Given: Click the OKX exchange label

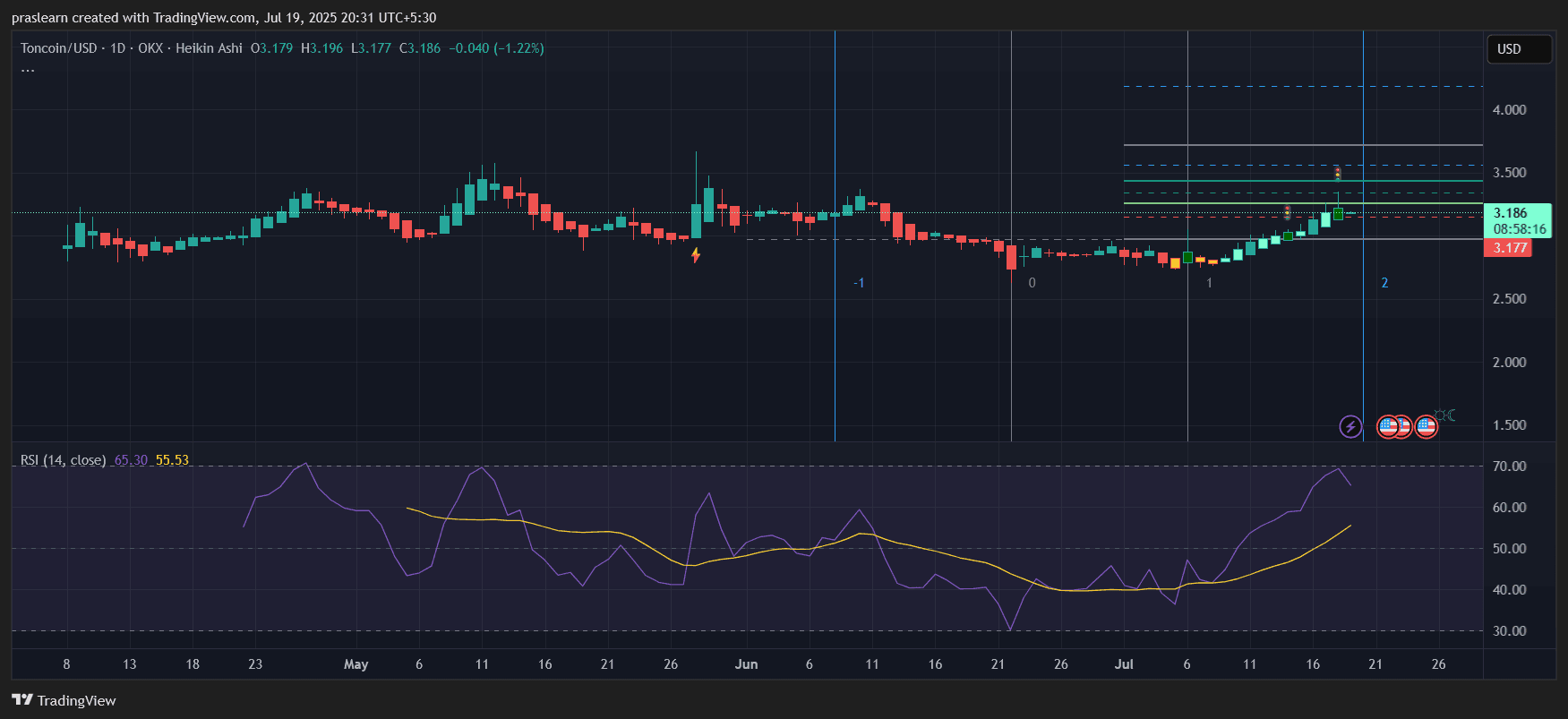Looking at the screenshot, I should click(150, 48).
